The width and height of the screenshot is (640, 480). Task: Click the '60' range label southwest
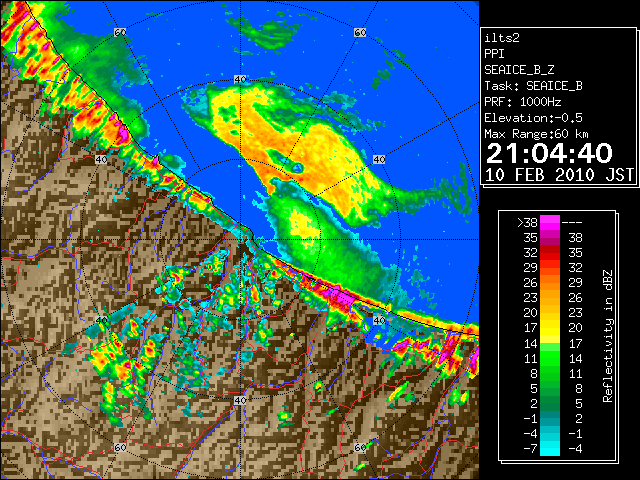click(120, 448)
